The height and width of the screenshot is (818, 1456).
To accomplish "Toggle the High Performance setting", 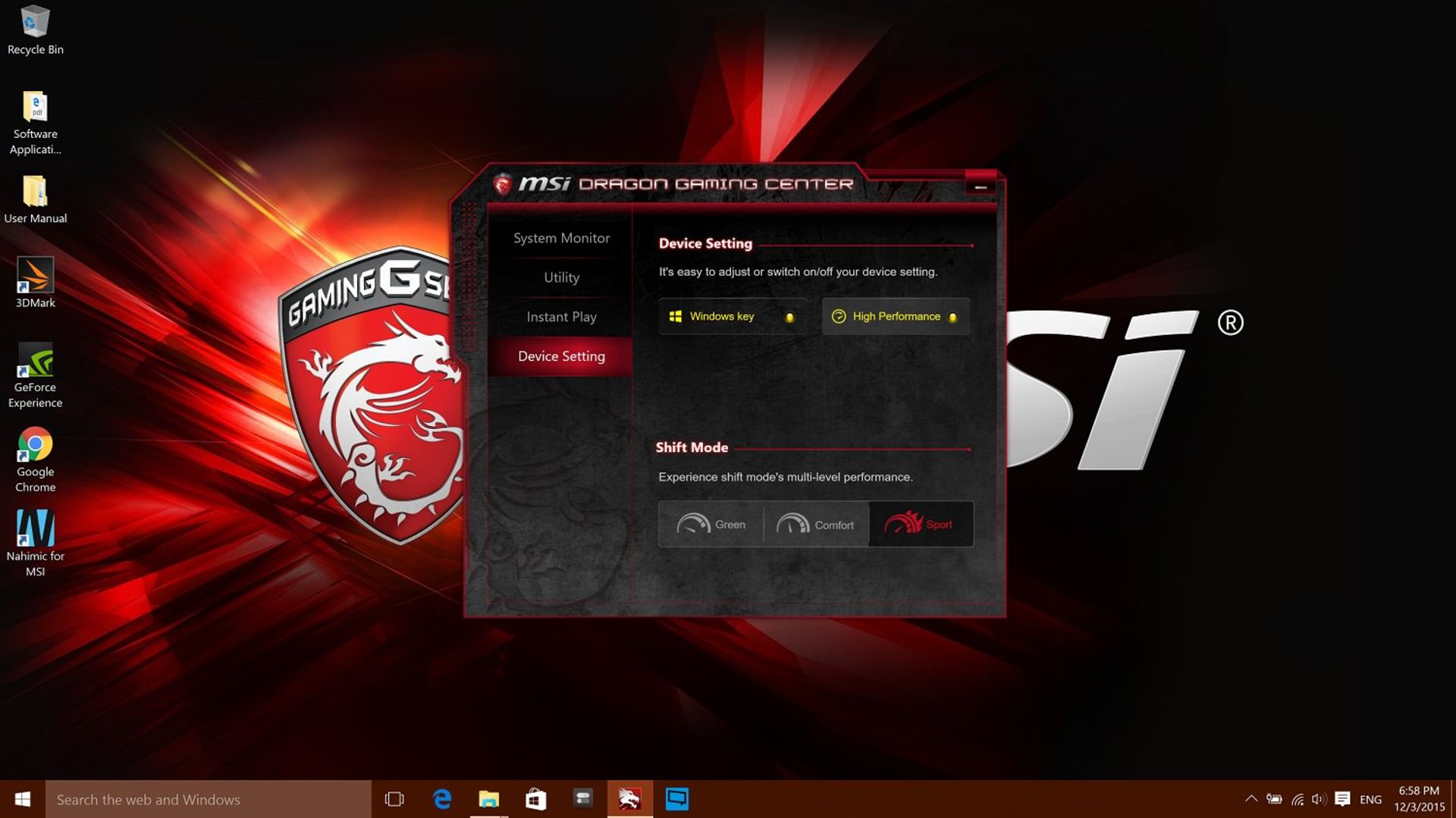I will pyautogui.click(x=895, y=316).
